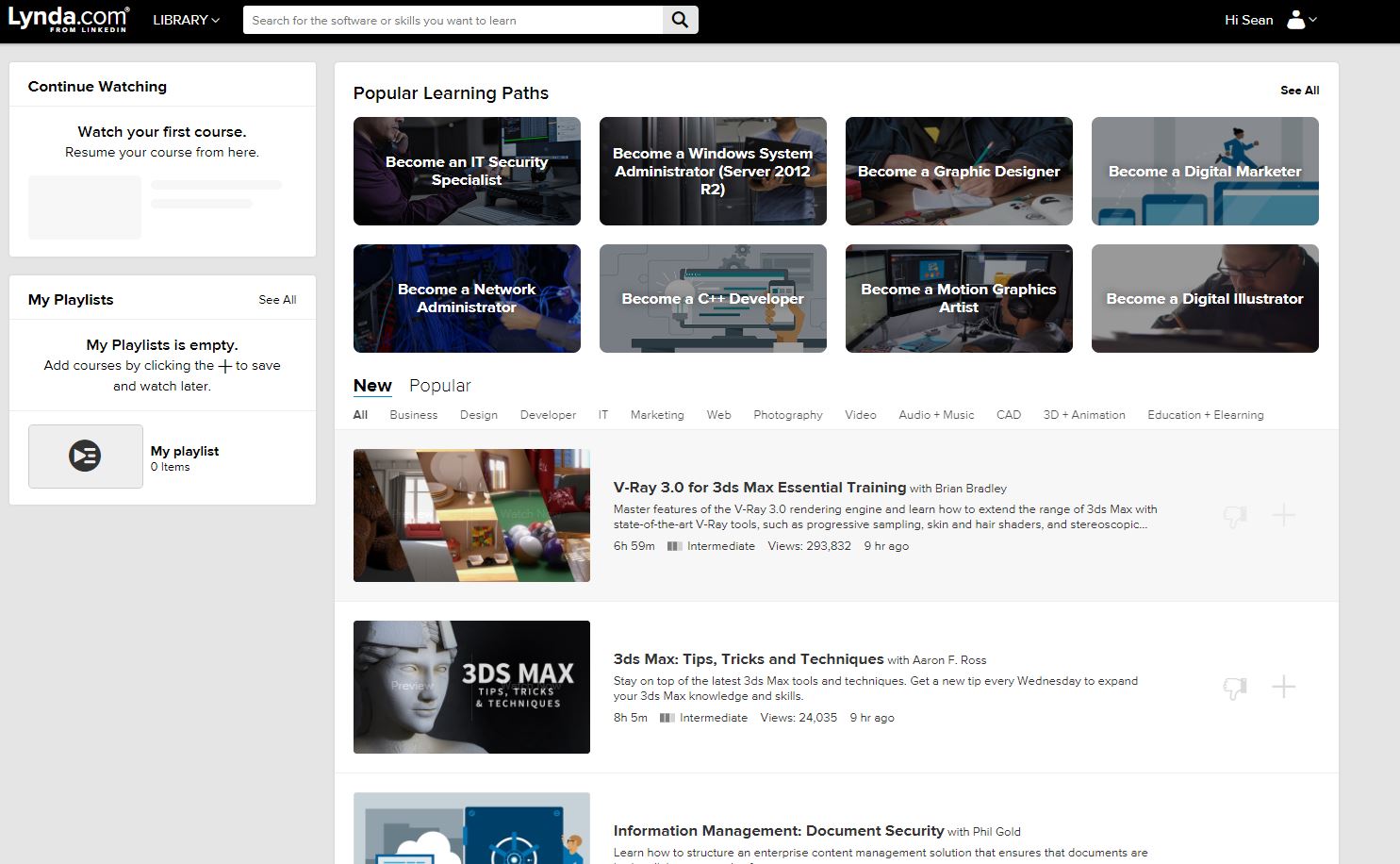
Task: Open Become a Graphic Designer path
Action: (959, 172)
